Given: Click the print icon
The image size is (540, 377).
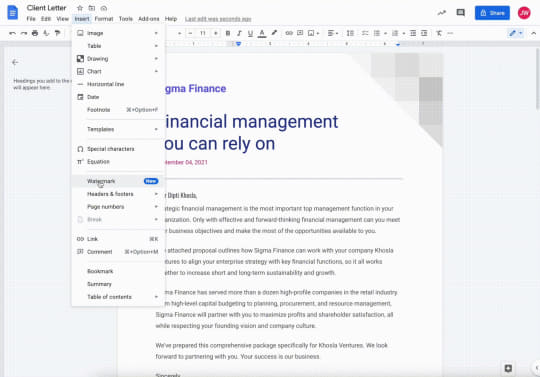Looking at the screenshot, I should click(x=35, y=33).
